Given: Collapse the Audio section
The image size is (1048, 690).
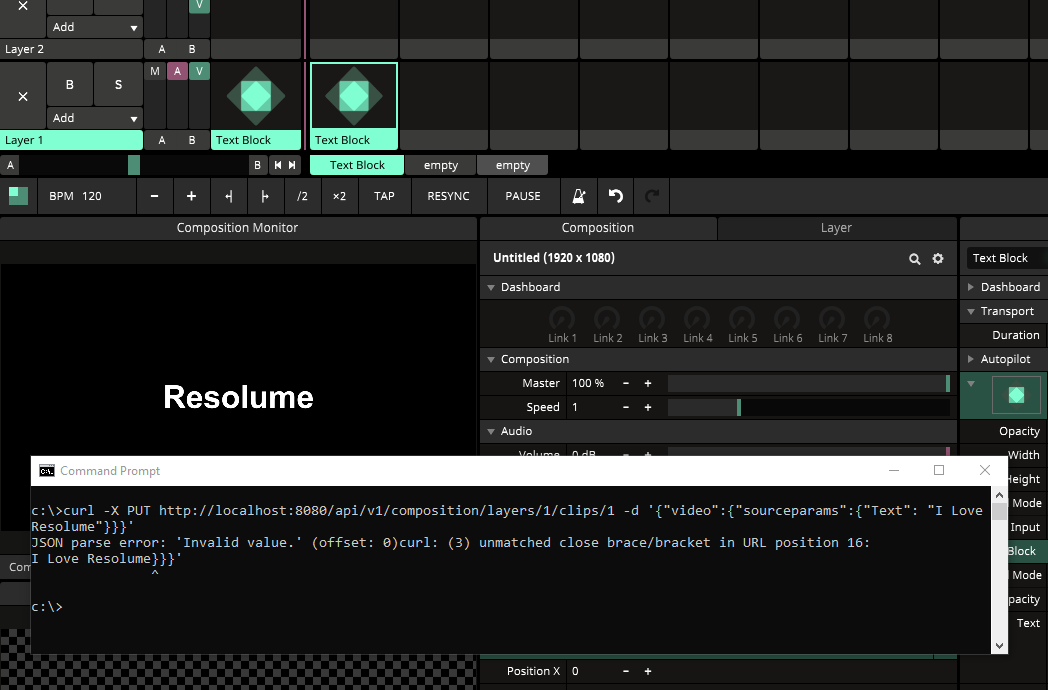Looking at the screenshot, I should point(491,431).
